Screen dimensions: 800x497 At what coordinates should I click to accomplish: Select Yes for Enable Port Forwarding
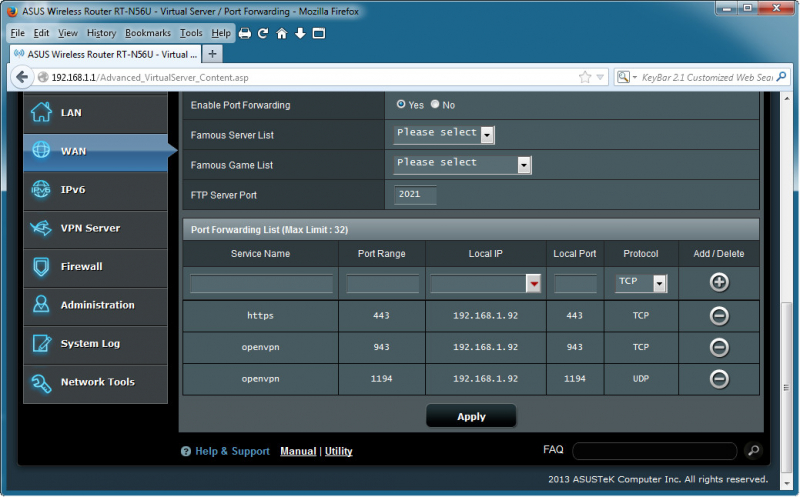click(402, 104)
